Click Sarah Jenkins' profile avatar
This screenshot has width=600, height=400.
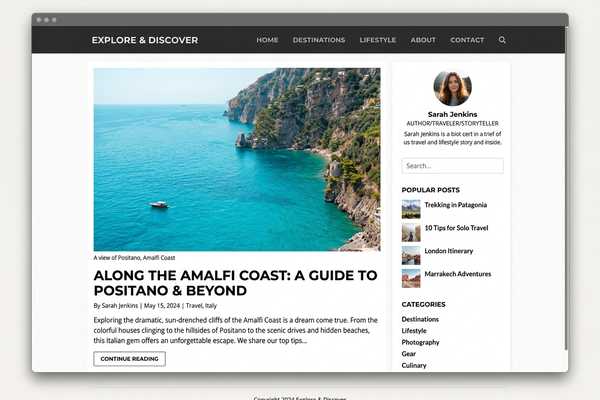[x=452, y=88]
